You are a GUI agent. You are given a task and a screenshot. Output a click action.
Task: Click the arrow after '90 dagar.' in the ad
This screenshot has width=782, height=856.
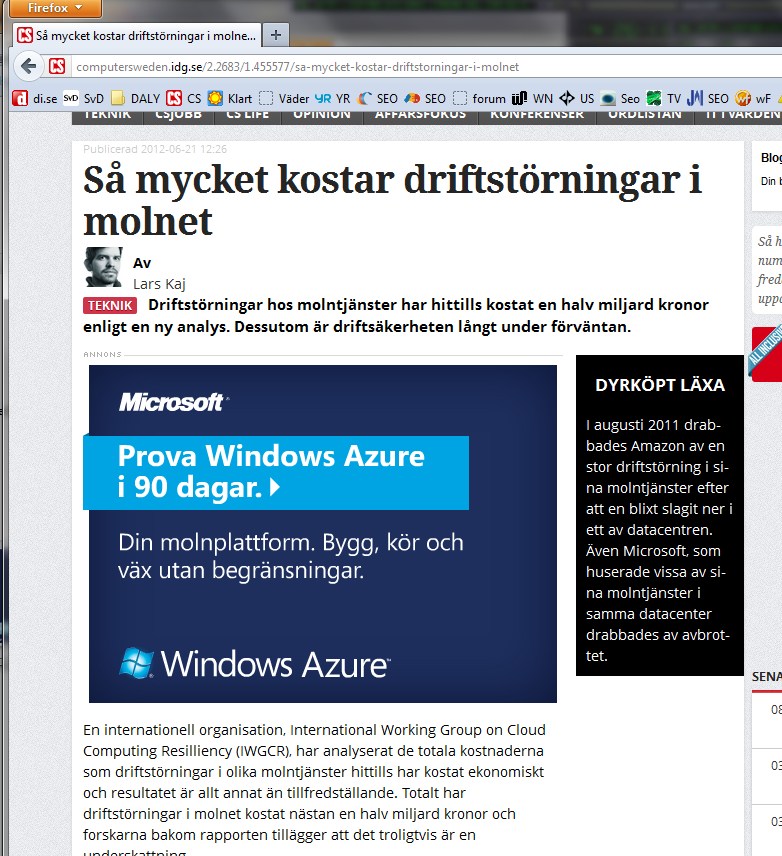[x=275, y=486]
